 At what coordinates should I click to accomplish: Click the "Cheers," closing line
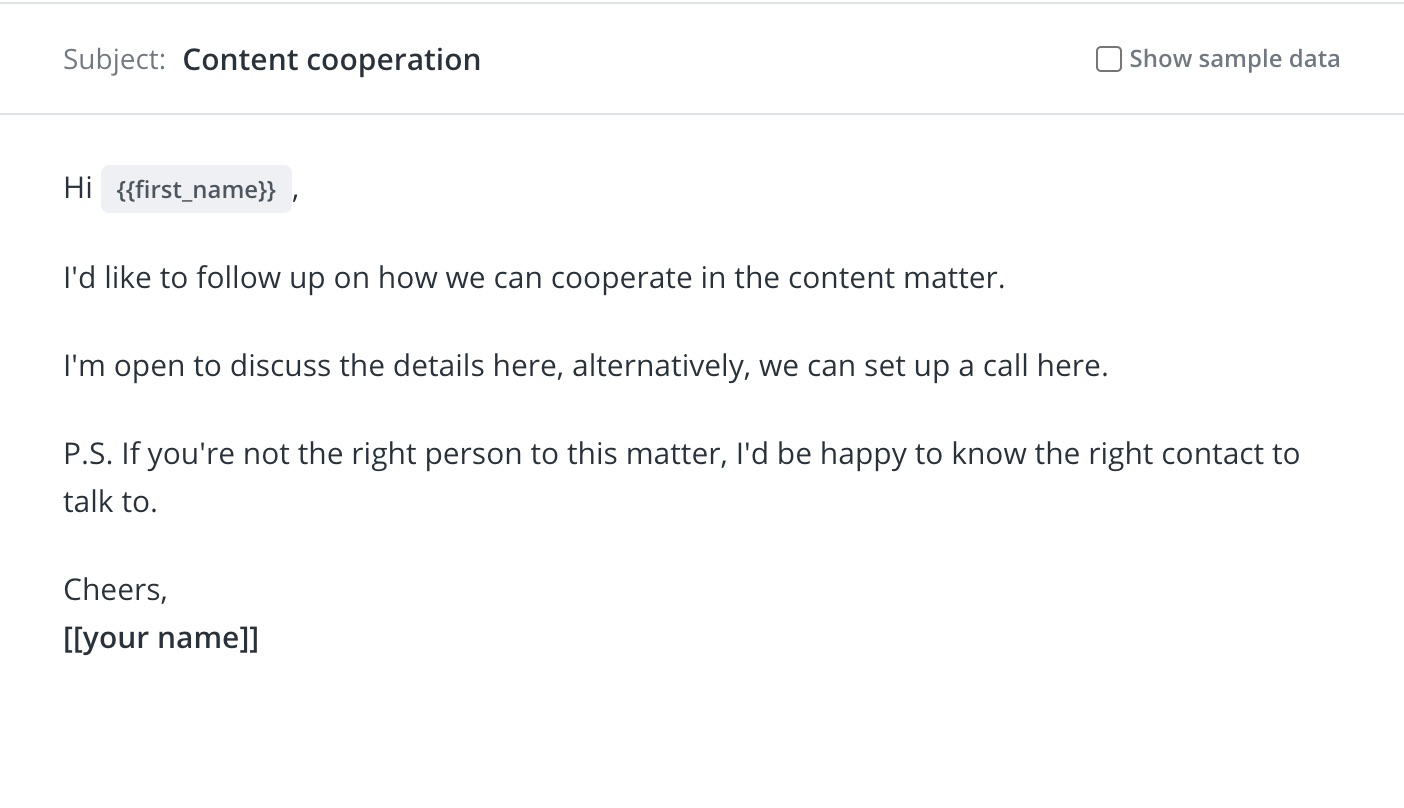[x=115, y=590]
